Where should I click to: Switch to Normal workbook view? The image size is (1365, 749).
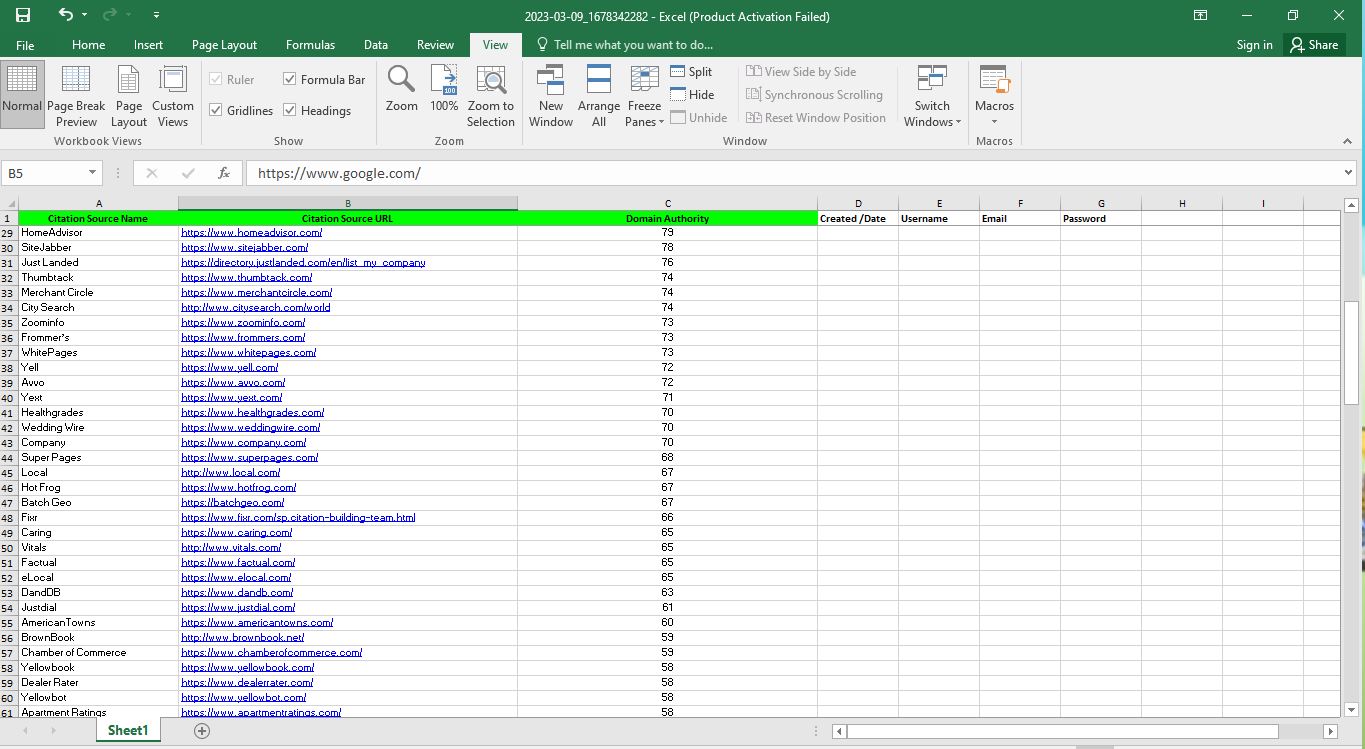(22, 95)
